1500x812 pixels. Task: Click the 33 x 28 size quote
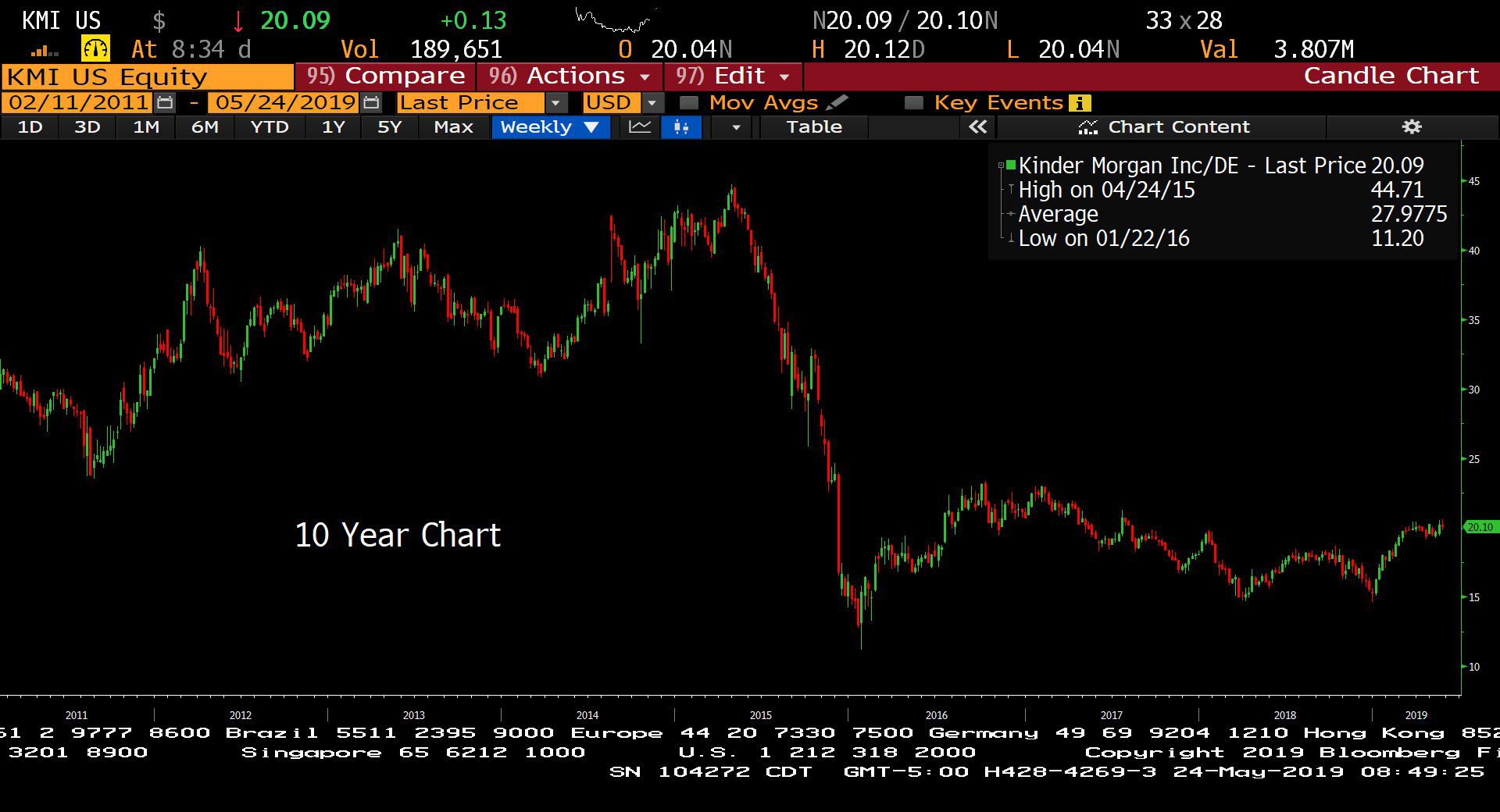click(x=1184, y=20)
